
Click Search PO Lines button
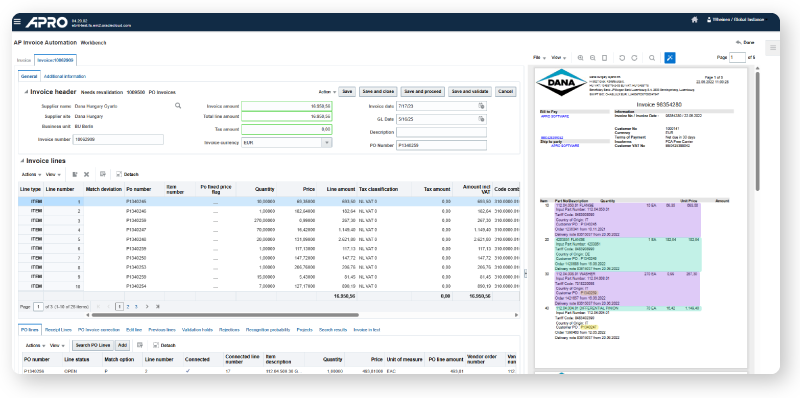pos(93,345)
